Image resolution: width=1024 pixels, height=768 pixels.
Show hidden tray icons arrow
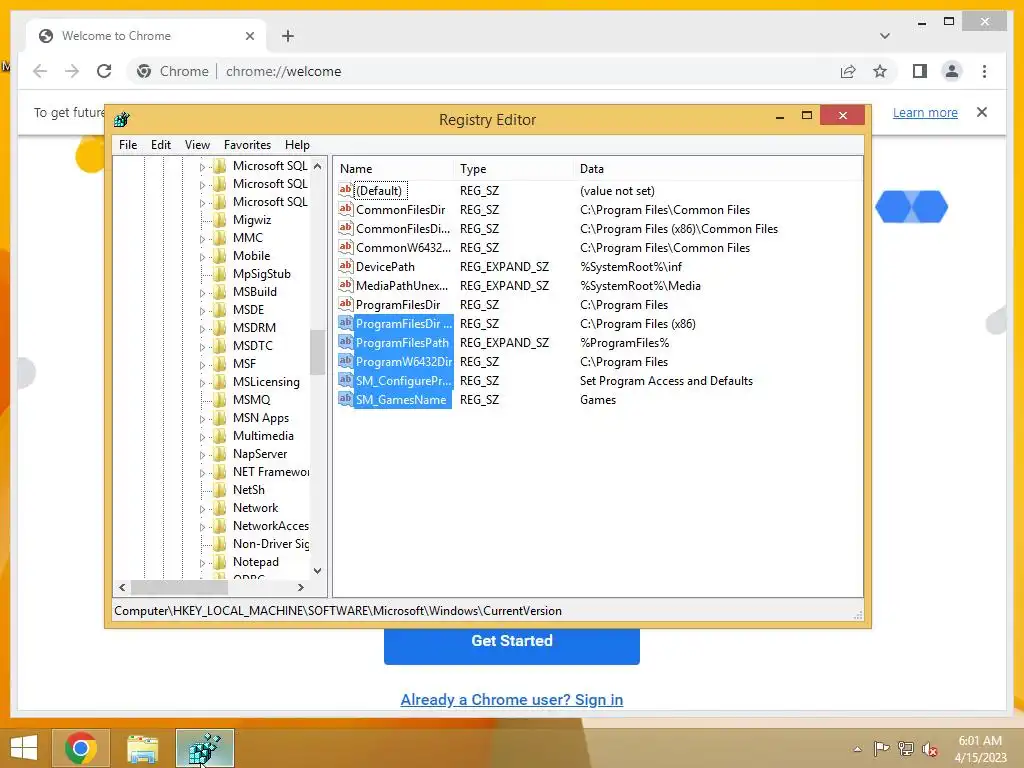[857, 749]
